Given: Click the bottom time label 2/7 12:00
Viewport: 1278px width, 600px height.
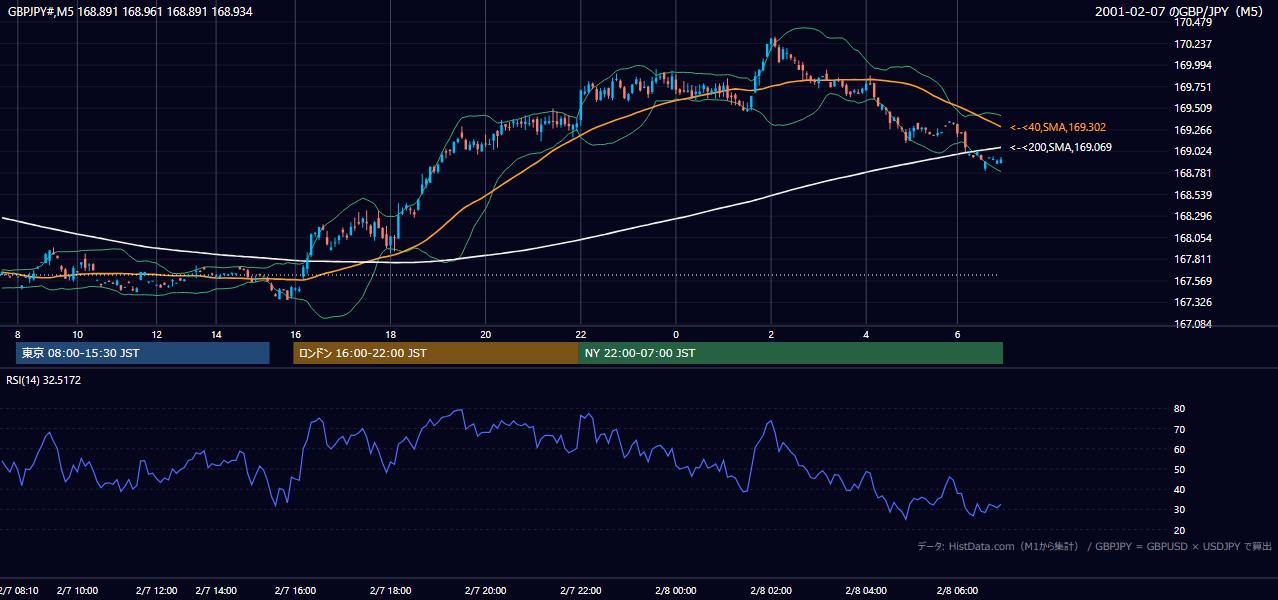Looking at the screenshot, I should click(156, 591).
